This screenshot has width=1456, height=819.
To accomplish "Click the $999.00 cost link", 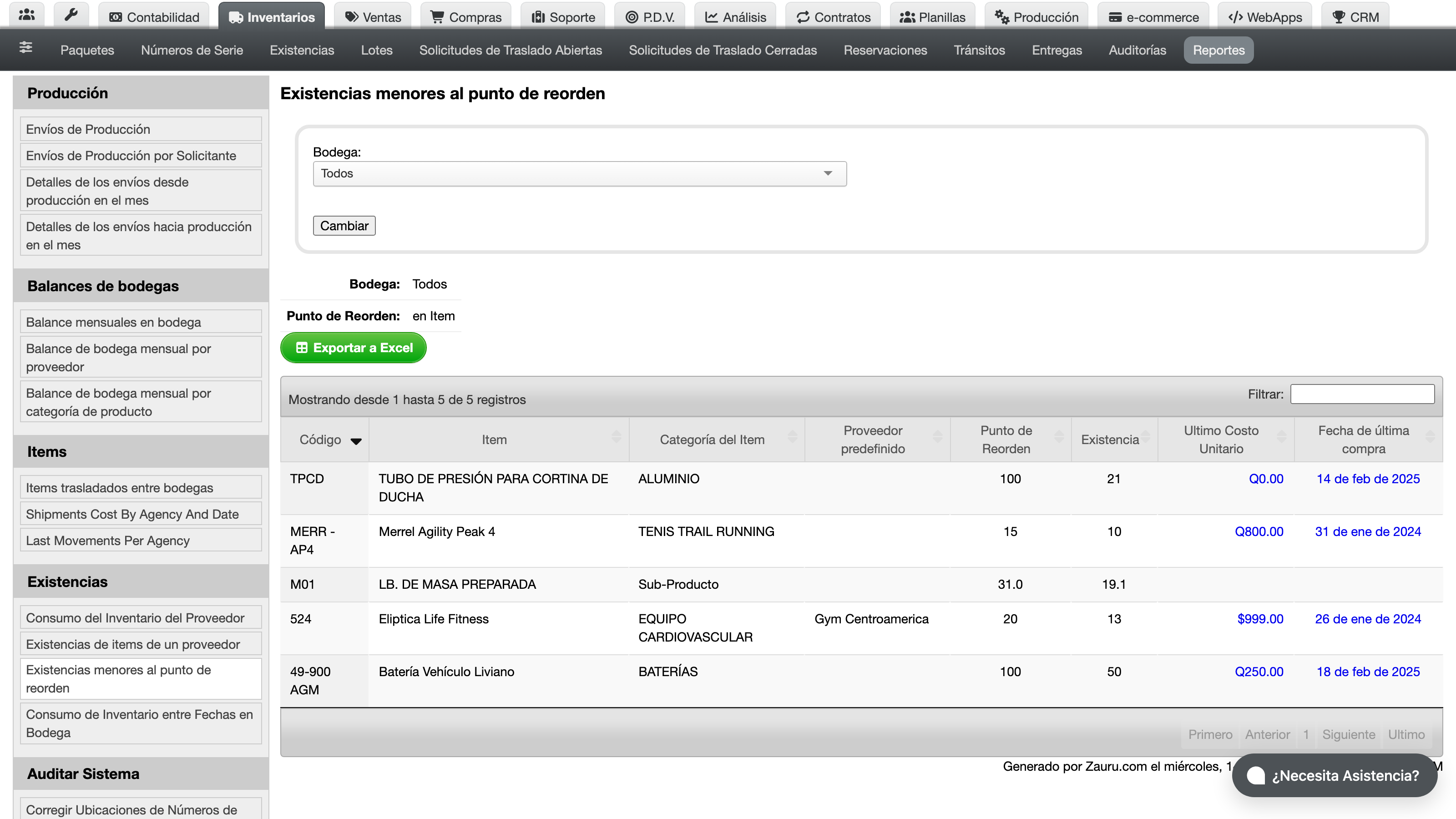I will 1260,619.
